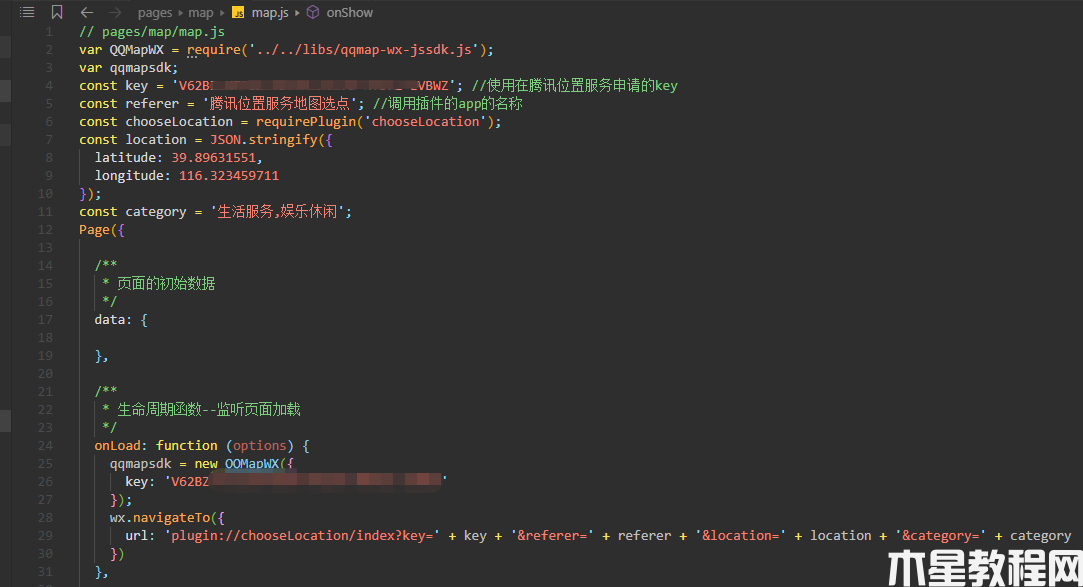Go back with the left arrow
The image size is (1083, 587).
pyautogui.click(x=86, y=12)
